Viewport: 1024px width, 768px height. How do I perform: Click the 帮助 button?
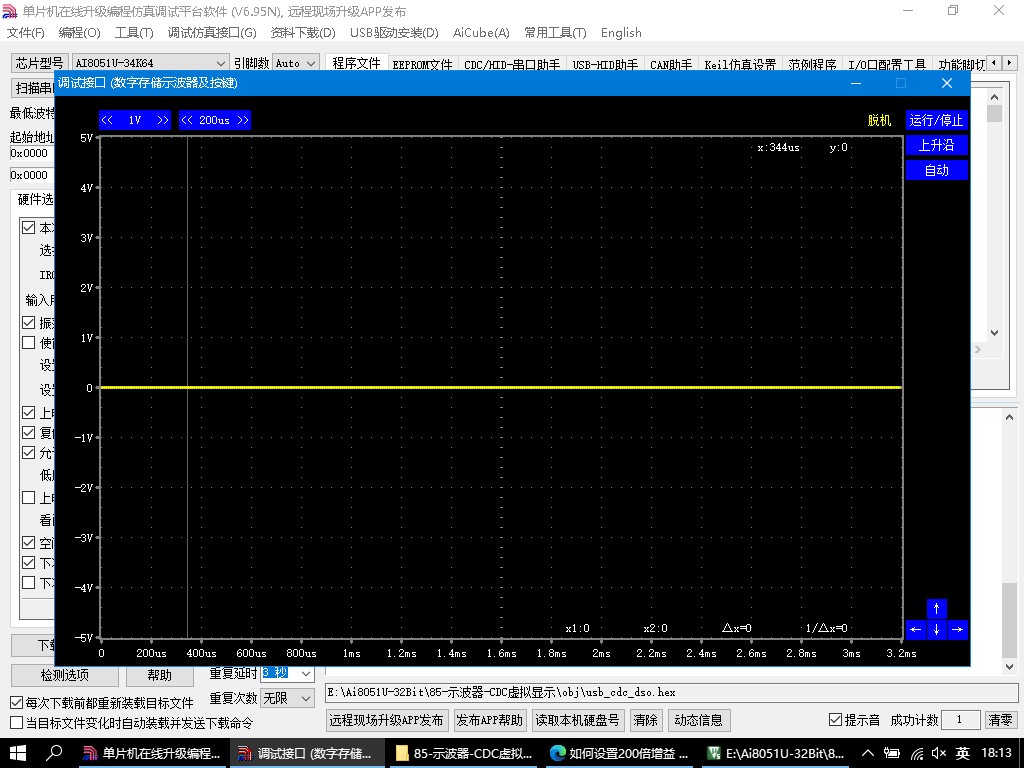tap(159, 675)
